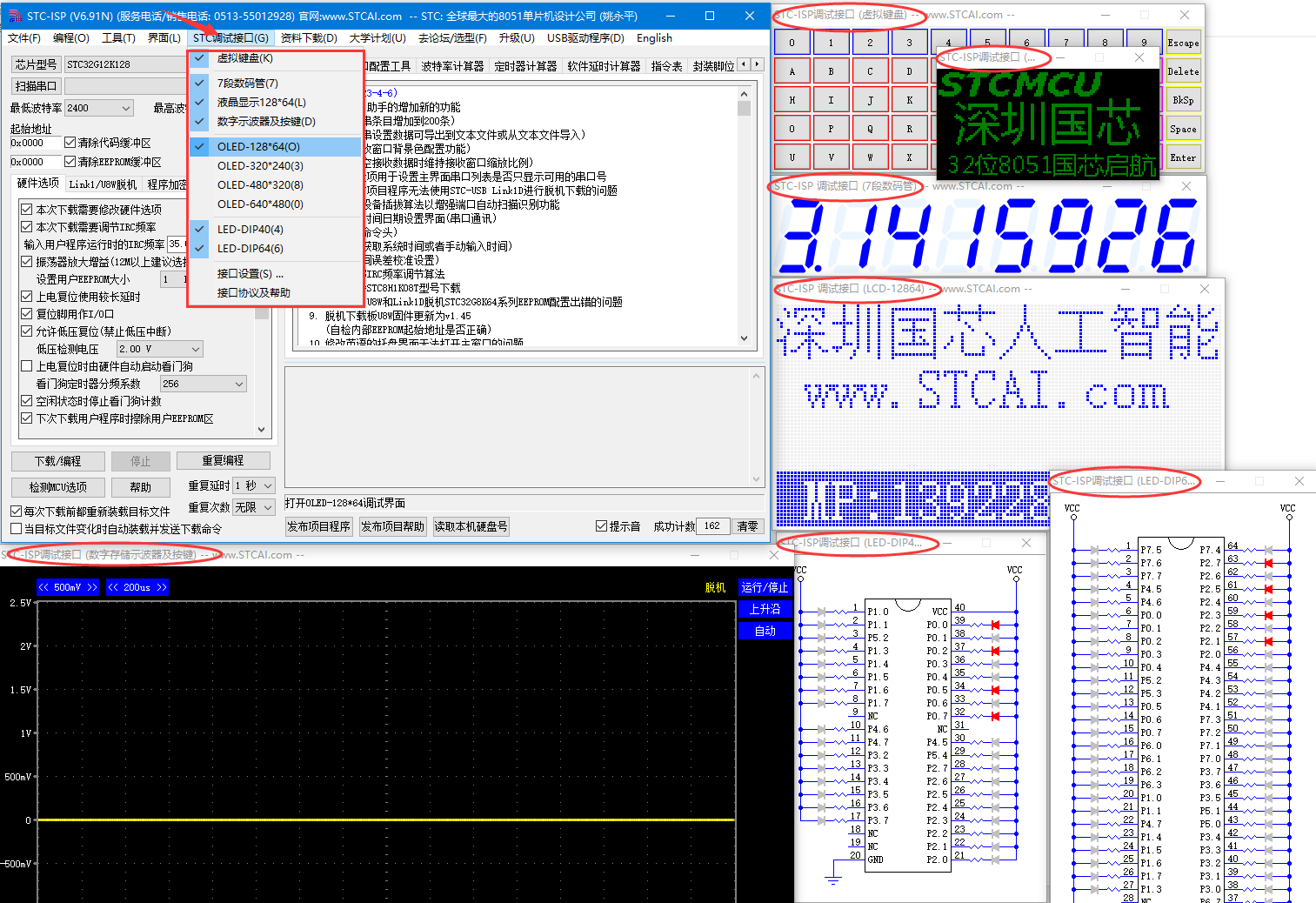Screen dimensions: 1316x903
Task: Increase oscilloscope voltage scale with >> beside 500mV
Action: (x=91, y=587)
